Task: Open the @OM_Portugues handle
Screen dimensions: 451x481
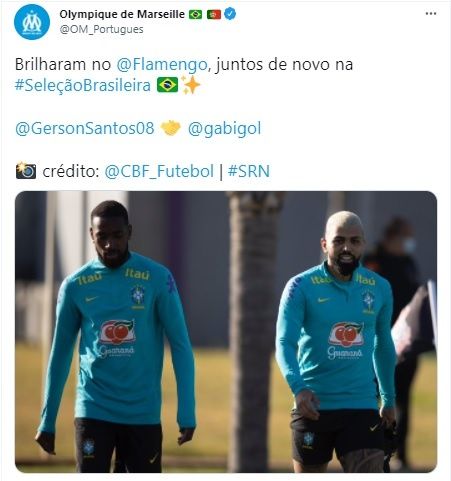Action: pos(101,29)
